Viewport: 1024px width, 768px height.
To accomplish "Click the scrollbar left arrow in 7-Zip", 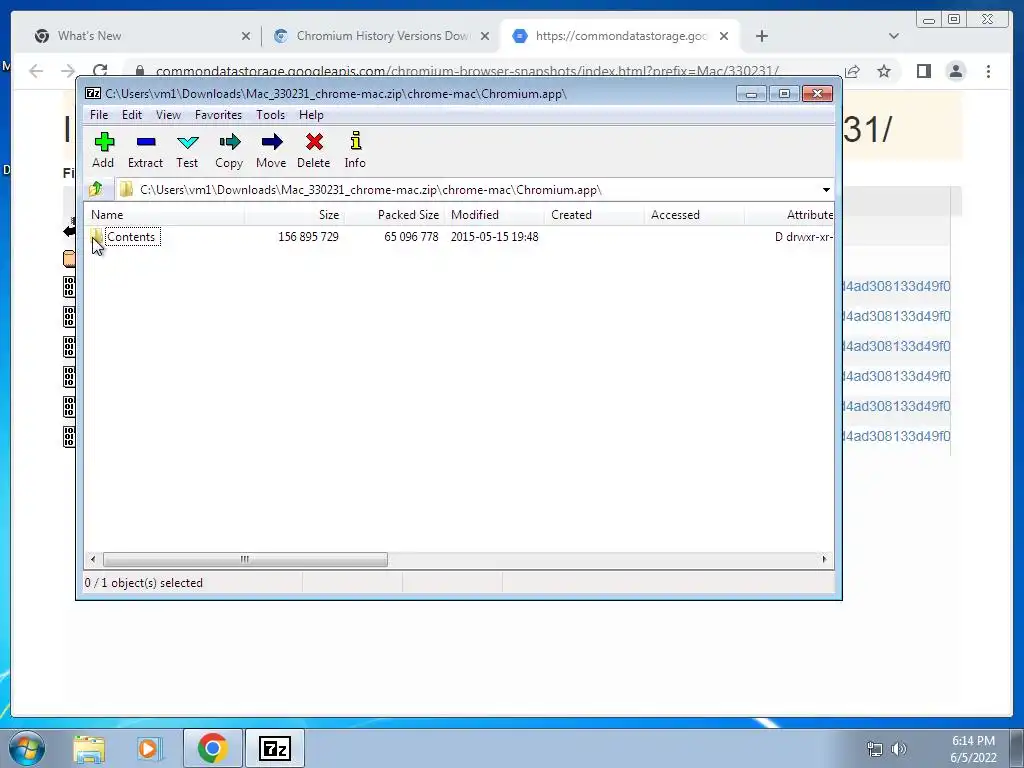I will tap(93, 560).
